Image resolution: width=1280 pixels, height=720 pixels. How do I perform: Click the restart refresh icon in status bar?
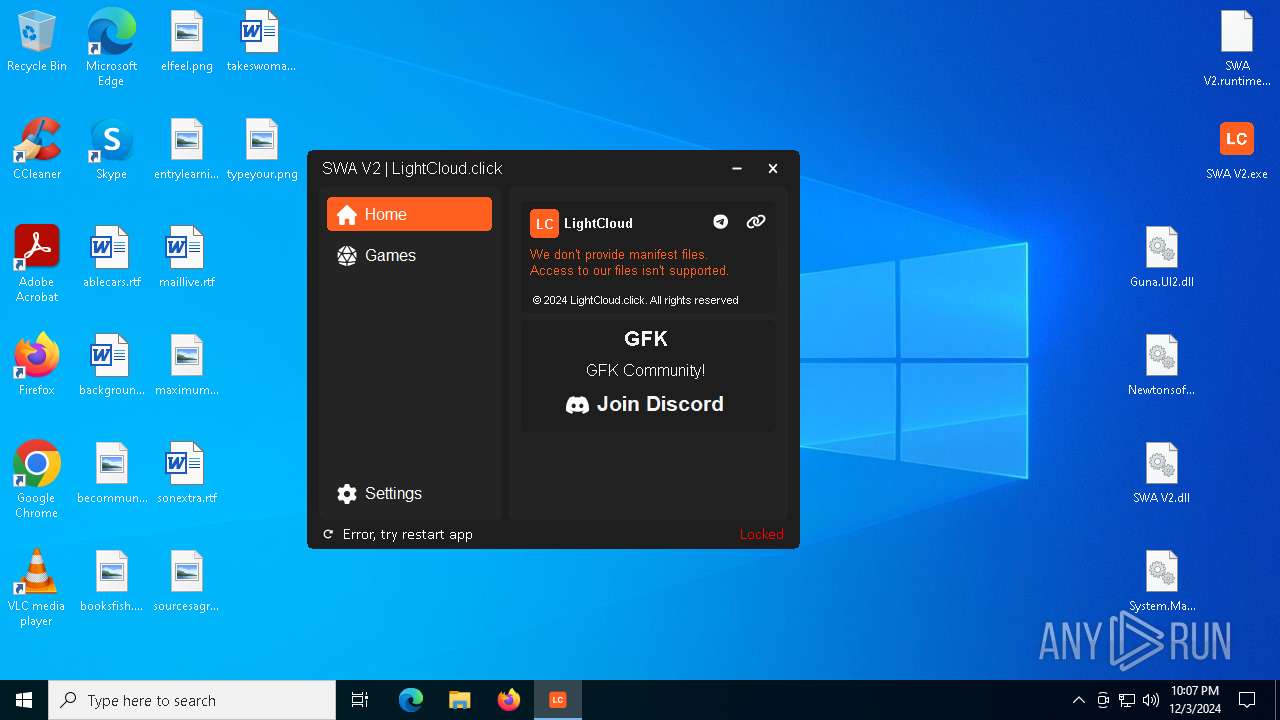click(x=328, y=534)
